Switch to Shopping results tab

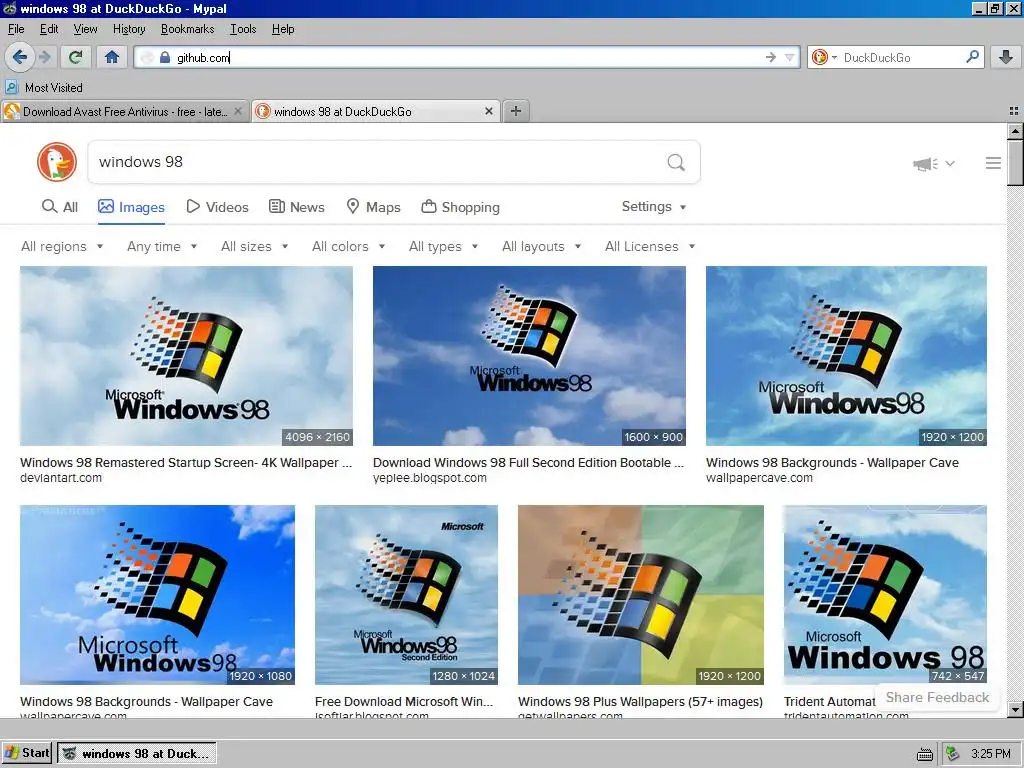click(460, 207)
